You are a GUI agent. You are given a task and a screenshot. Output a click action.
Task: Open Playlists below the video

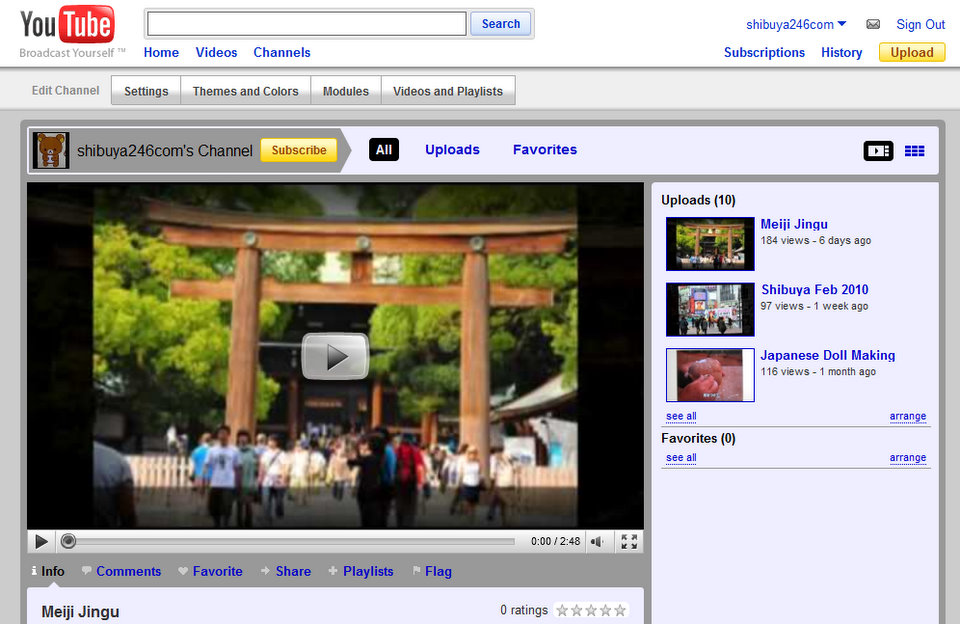[361, 571]
